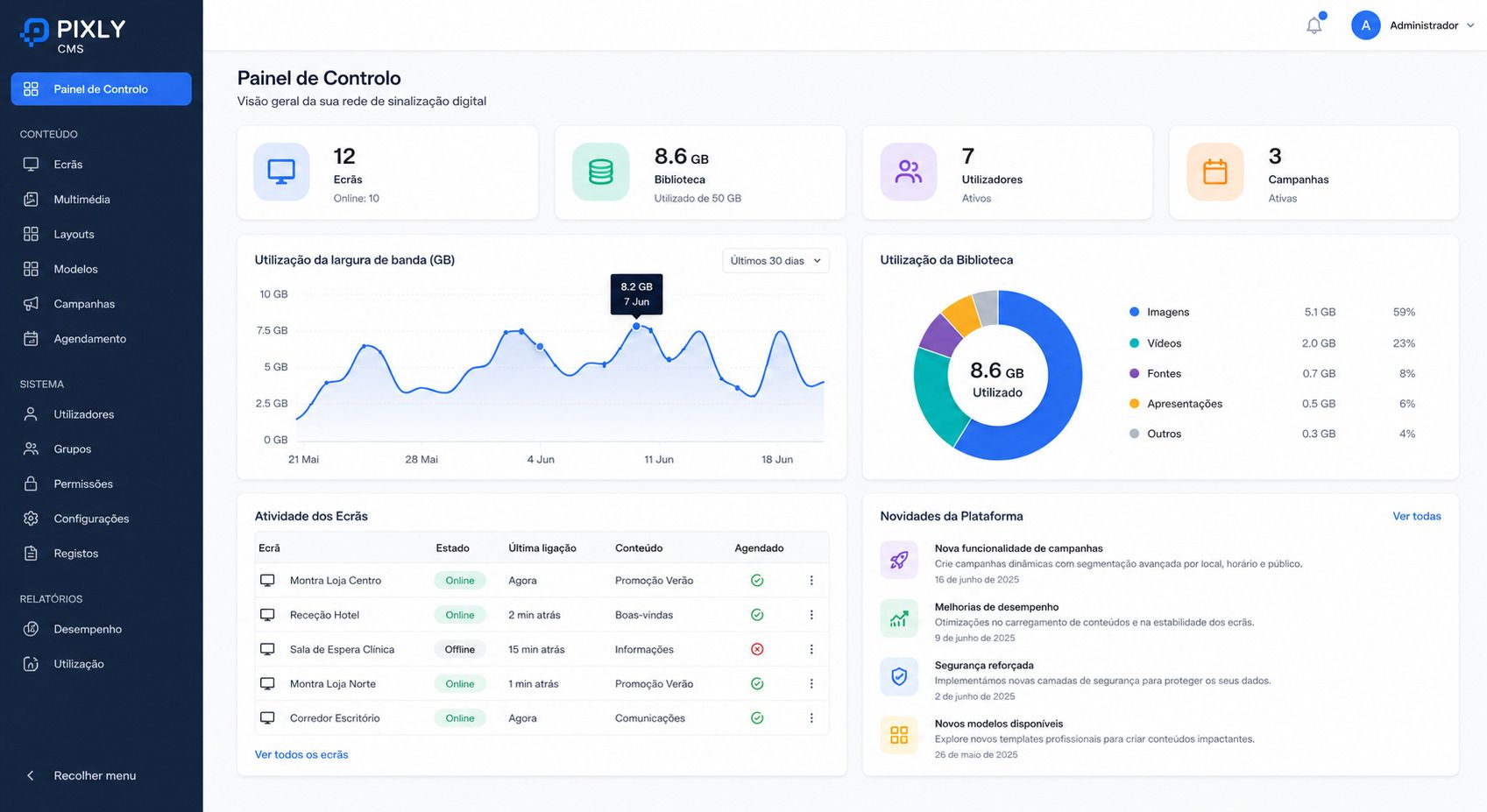Click the Utilizadores sidebar icon
Screen dimensions: 1487x812
[x=31, y=414]
